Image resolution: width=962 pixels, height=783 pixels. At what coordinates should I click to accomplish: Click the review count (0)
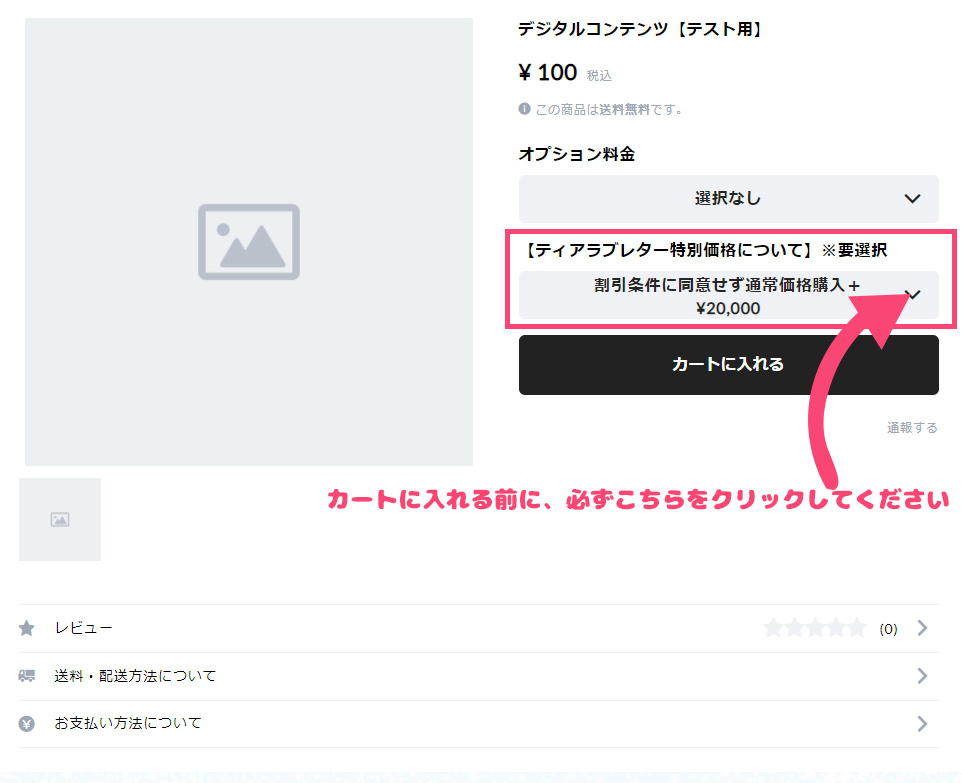[888, 629]
